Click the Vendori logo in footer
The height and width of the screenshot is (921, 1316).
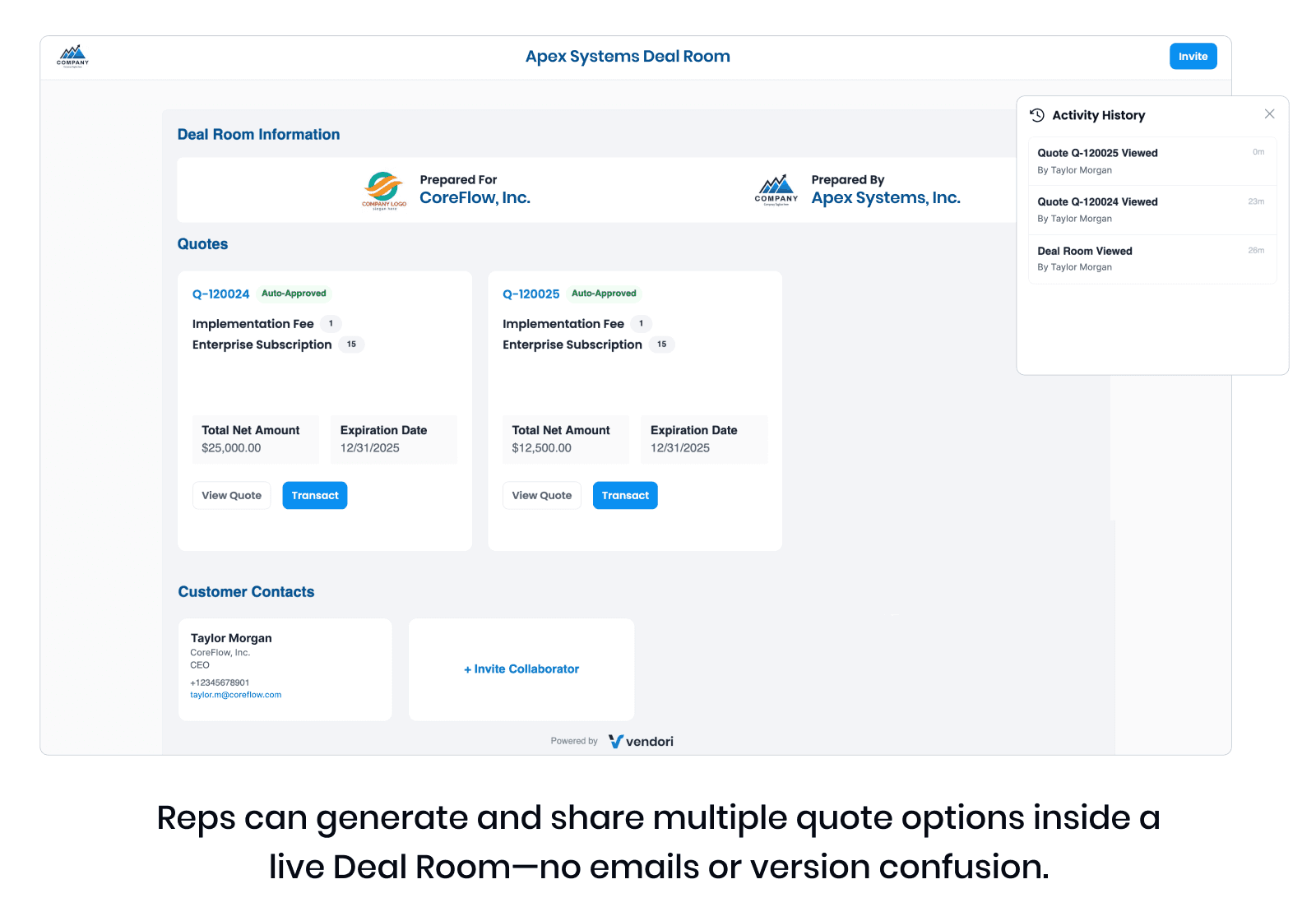click(x=641, y=742)
